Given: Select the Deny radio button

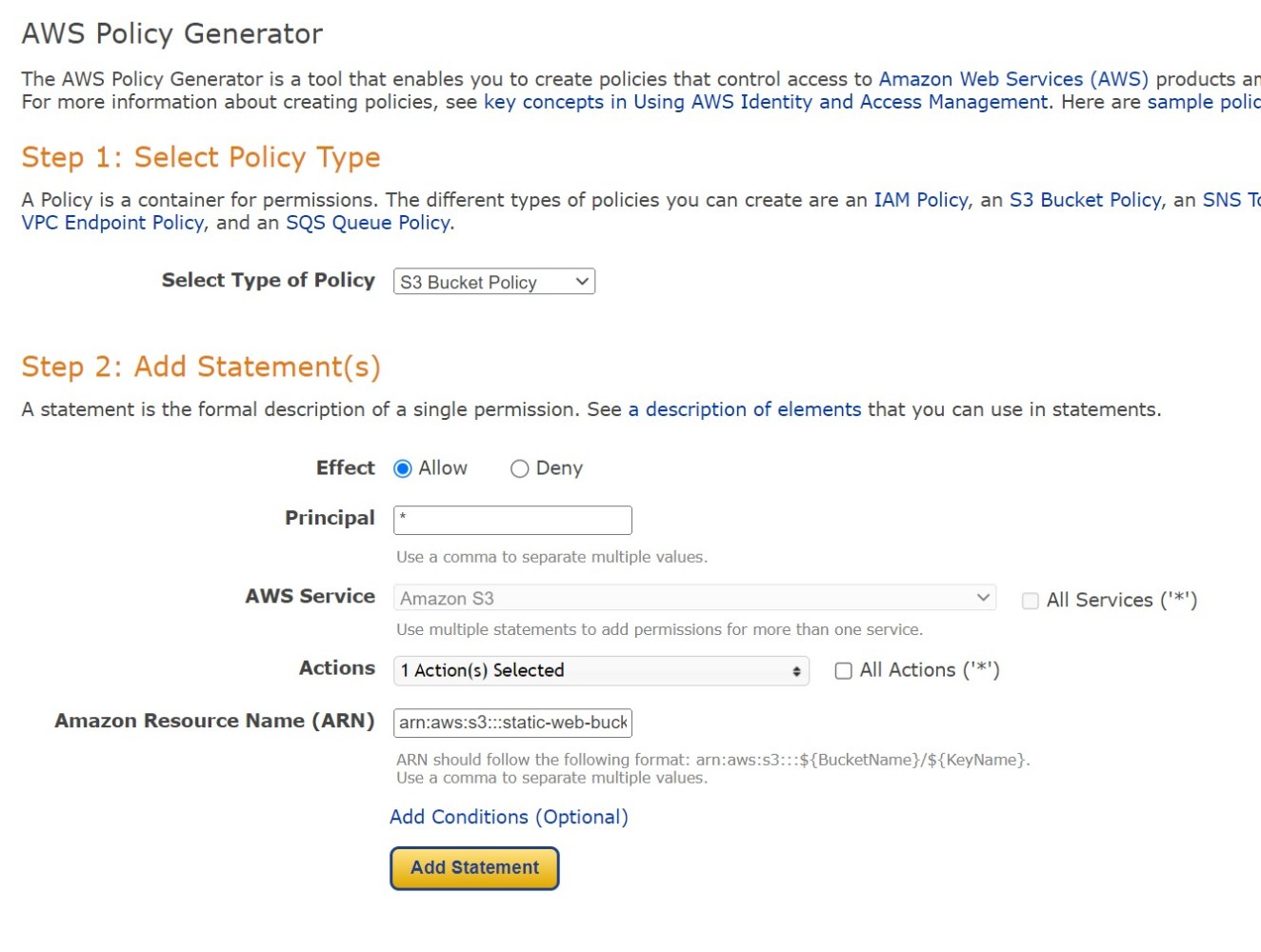Looking at the screenshot, I should tap(519, 468).
